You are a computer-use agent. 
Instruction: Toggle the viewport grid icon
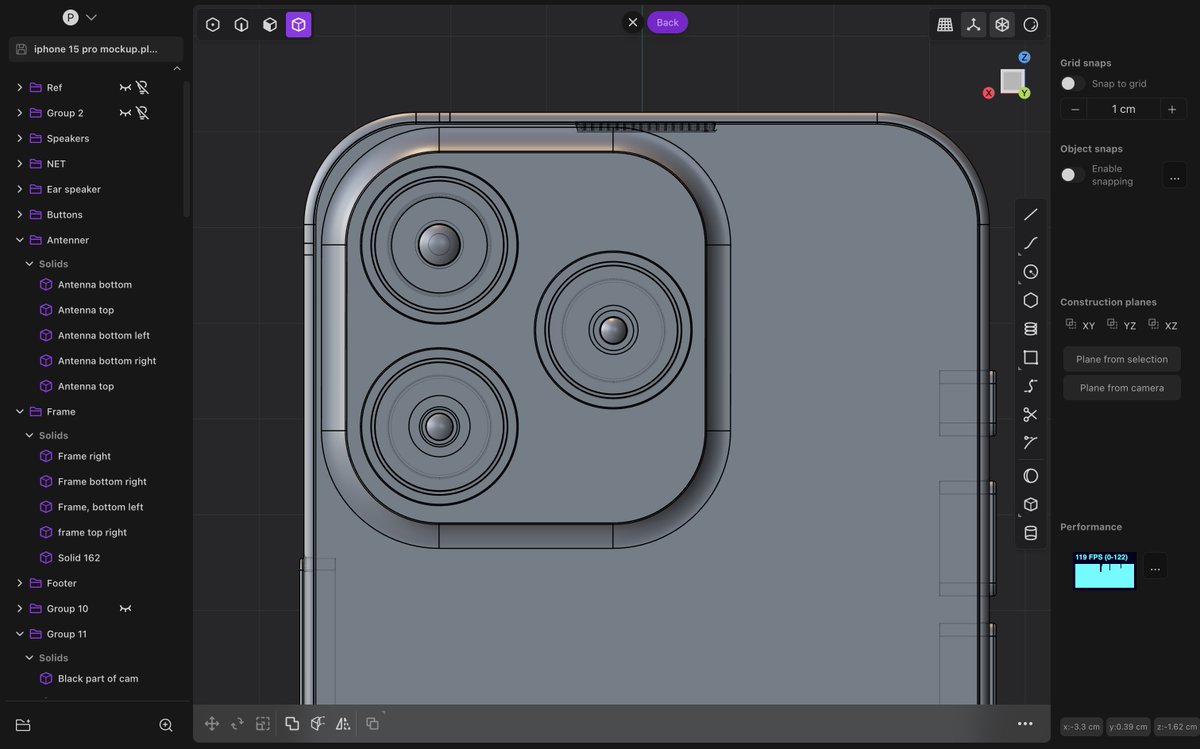(945, 24)
